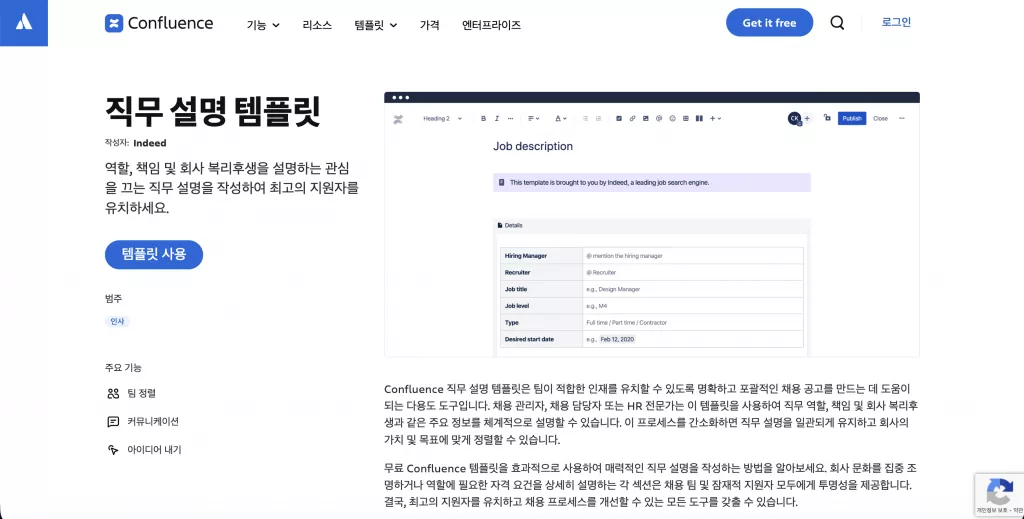1024x519 pixels.
Task: Click the Confluence logo in the header
Action: click(159, 24)
